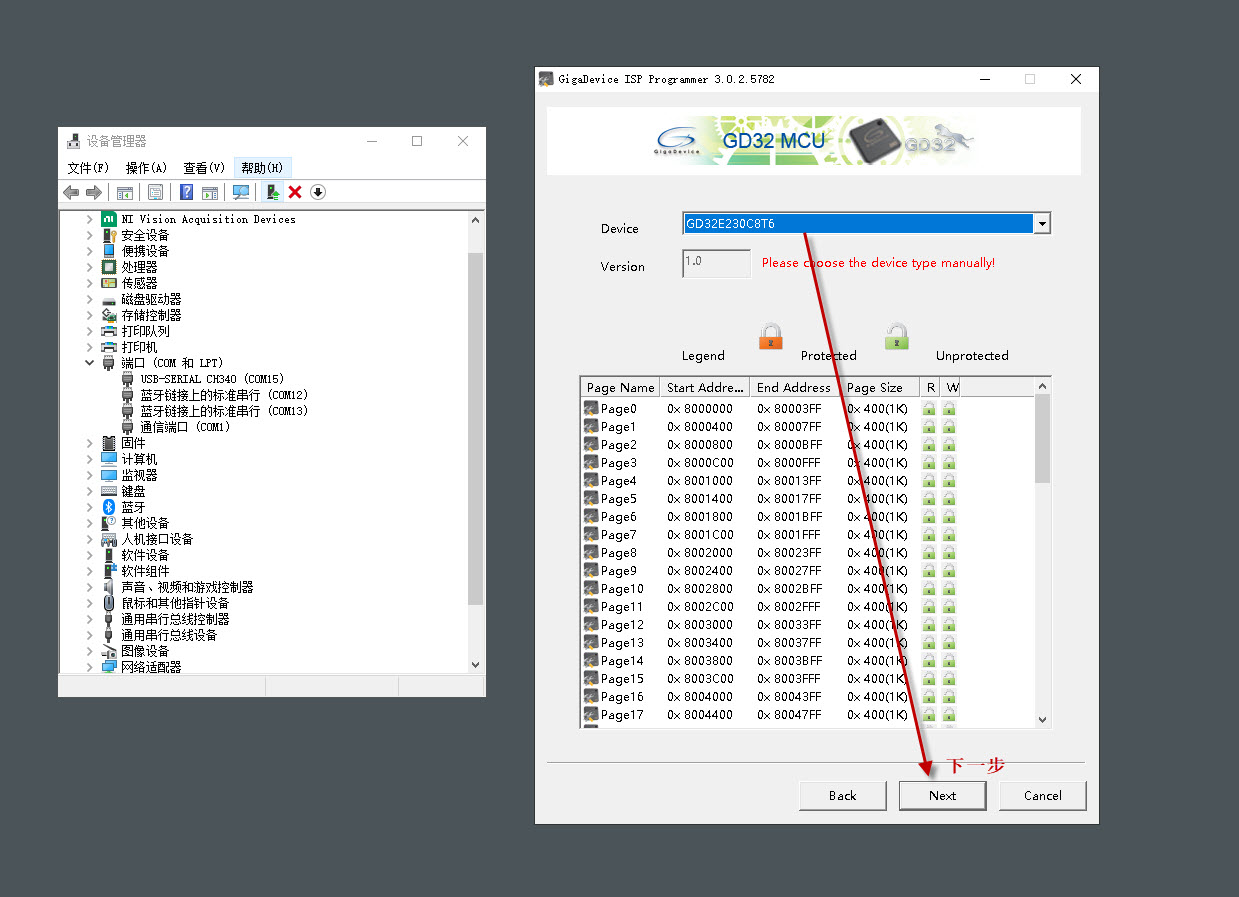Viewport: 1239px width, 897px height.
Task: Click the Page Name column header
Action: pos(620,387)
